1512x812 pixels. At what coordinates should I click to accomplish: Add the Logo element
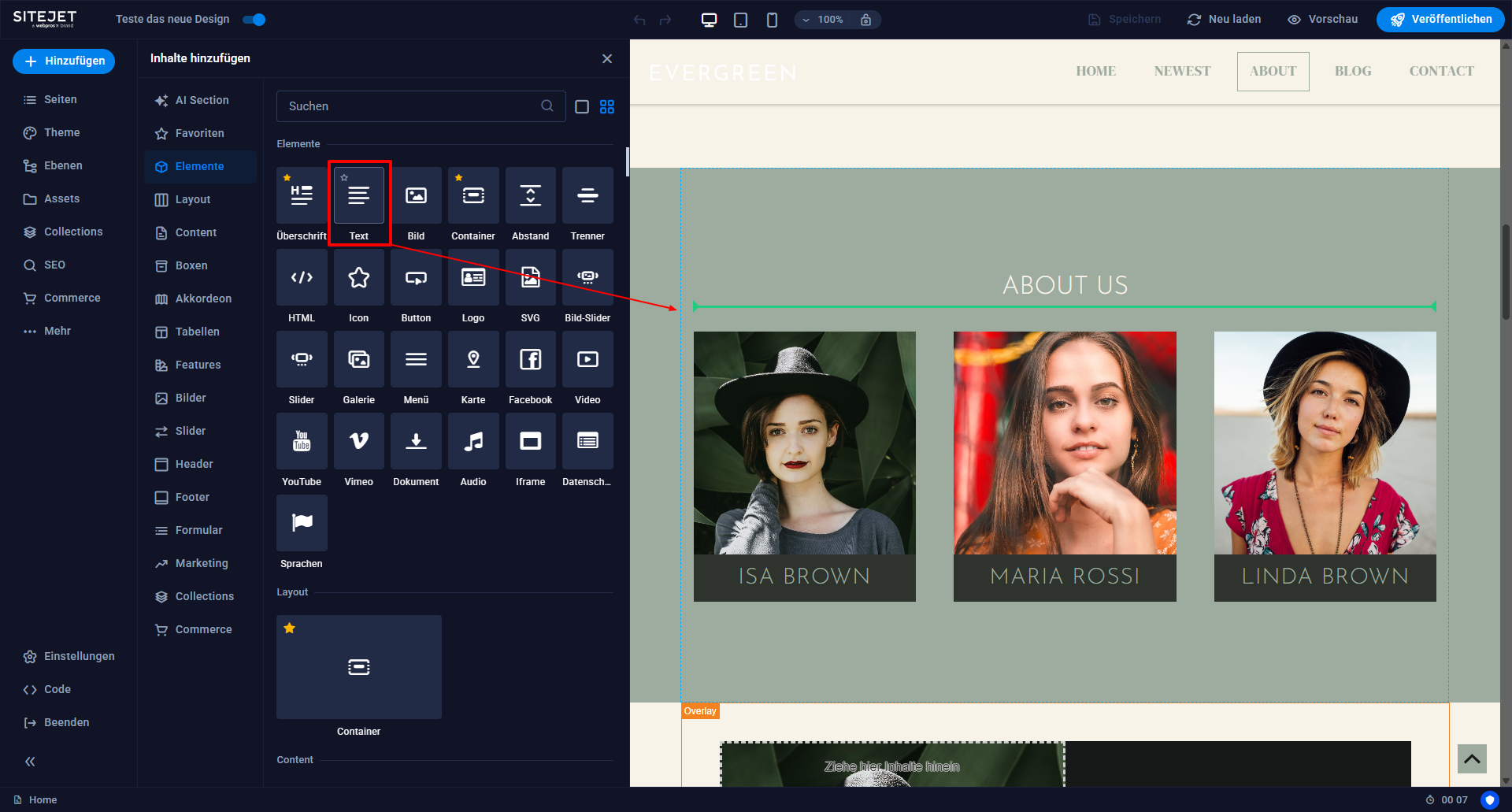[473, 277]
